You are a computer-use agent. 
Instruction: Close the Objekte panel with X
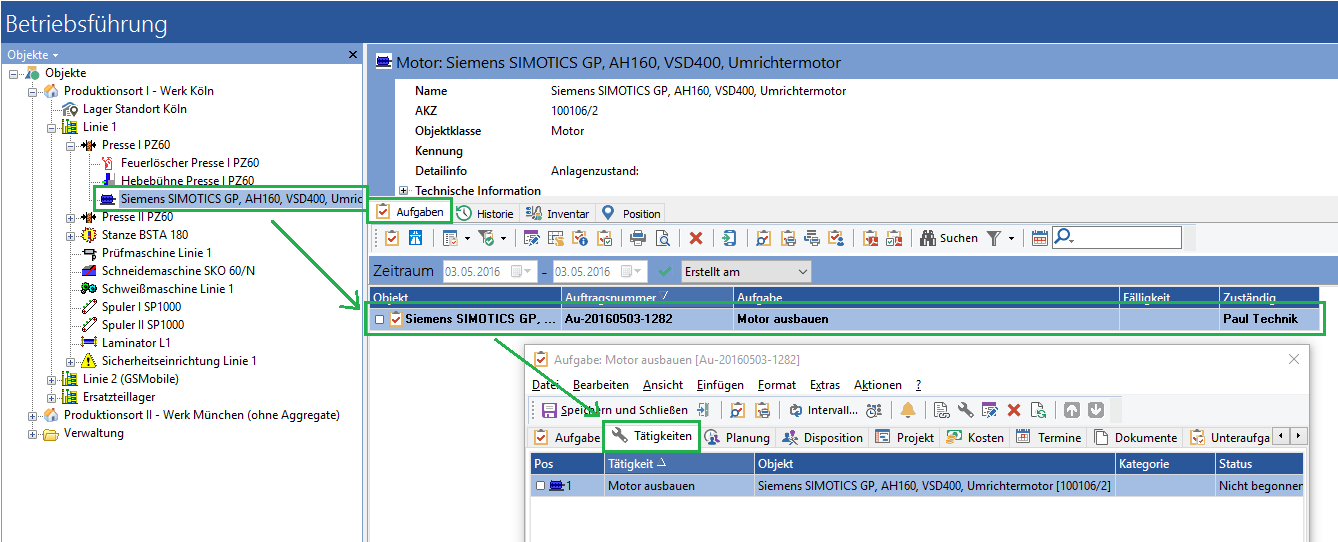353,54
